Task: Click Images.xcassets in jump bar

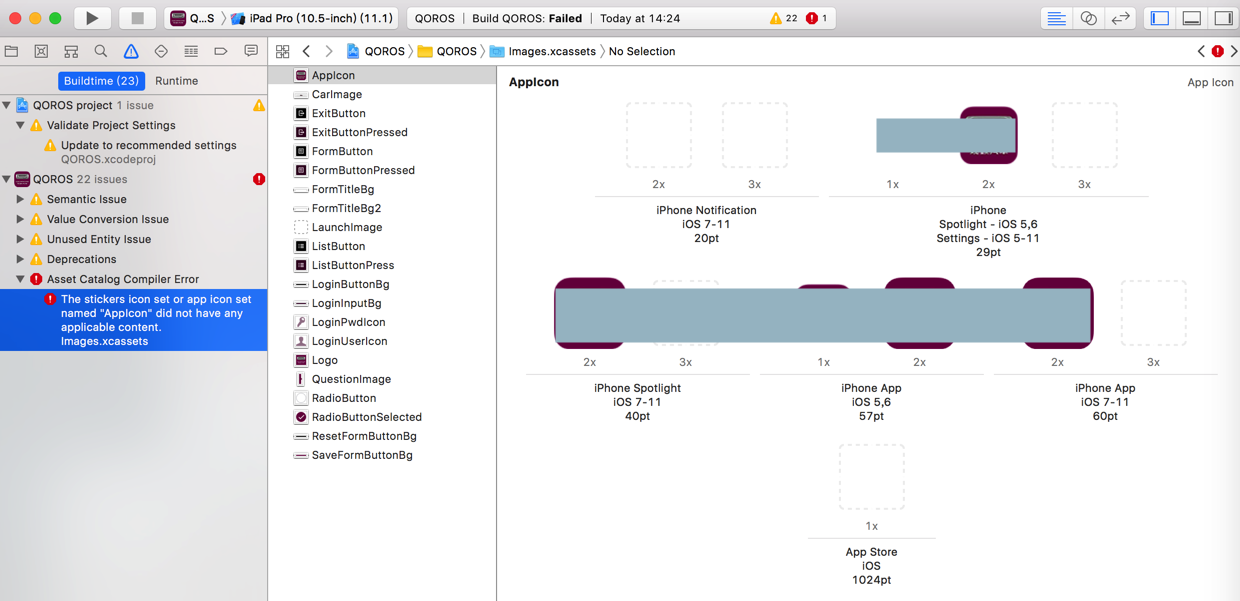Action: pyautogui.click(x=542, y=51)
